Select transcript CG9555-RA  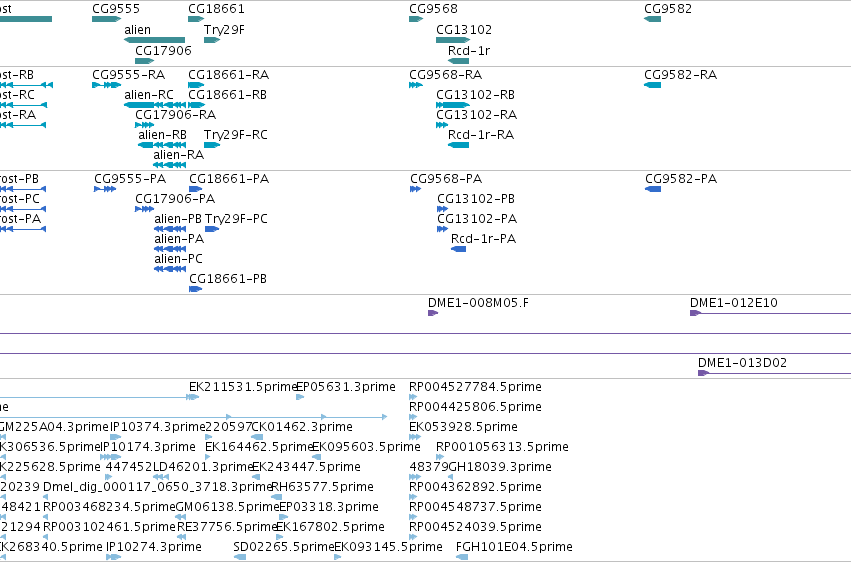129,74
